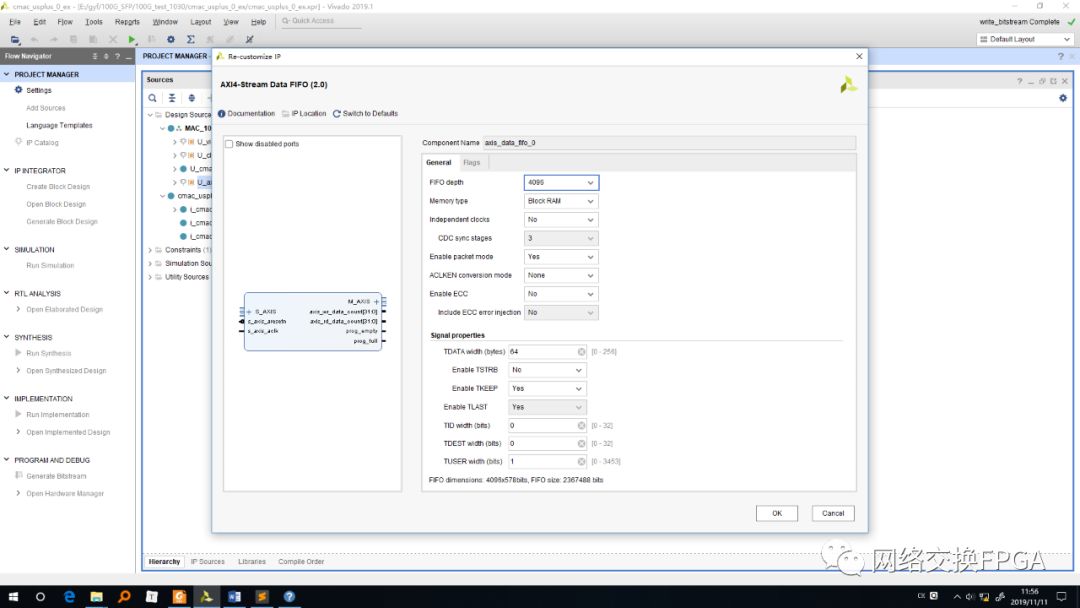
Task: Click the OK button
Action: pos(777,514)
